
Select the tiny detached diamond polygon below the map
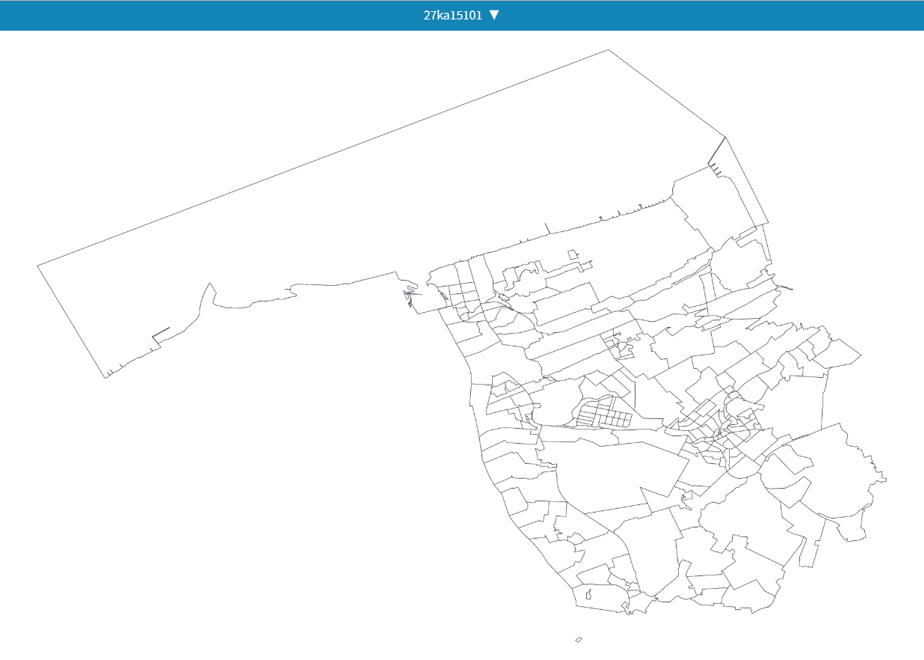coord(579,639)
